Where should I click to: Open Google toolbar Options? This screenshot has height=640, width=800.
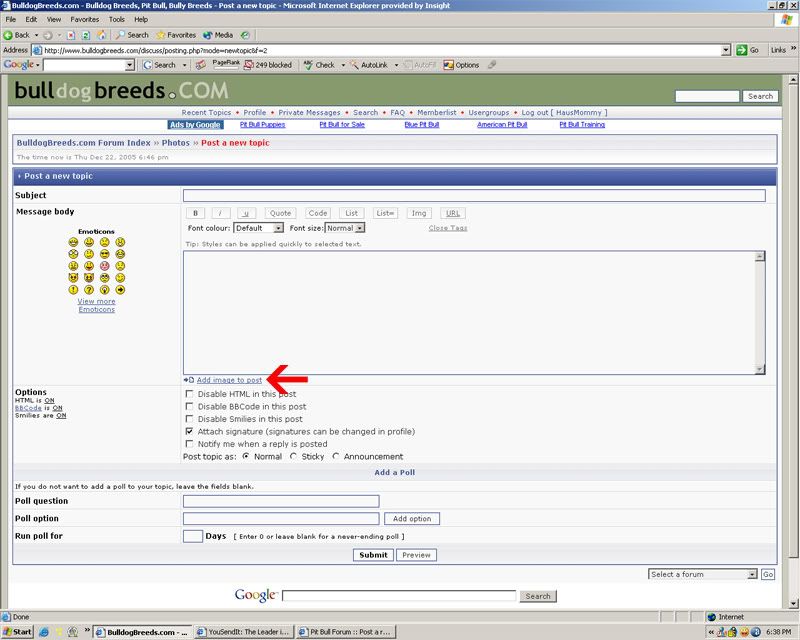pos(461,65)
